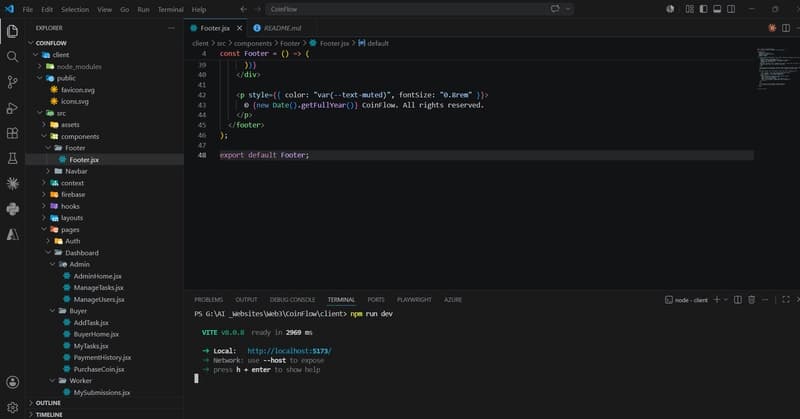The height and width of the screenshot is (419, 800).
Task: Open chat icon in command center
Action: 555,9
